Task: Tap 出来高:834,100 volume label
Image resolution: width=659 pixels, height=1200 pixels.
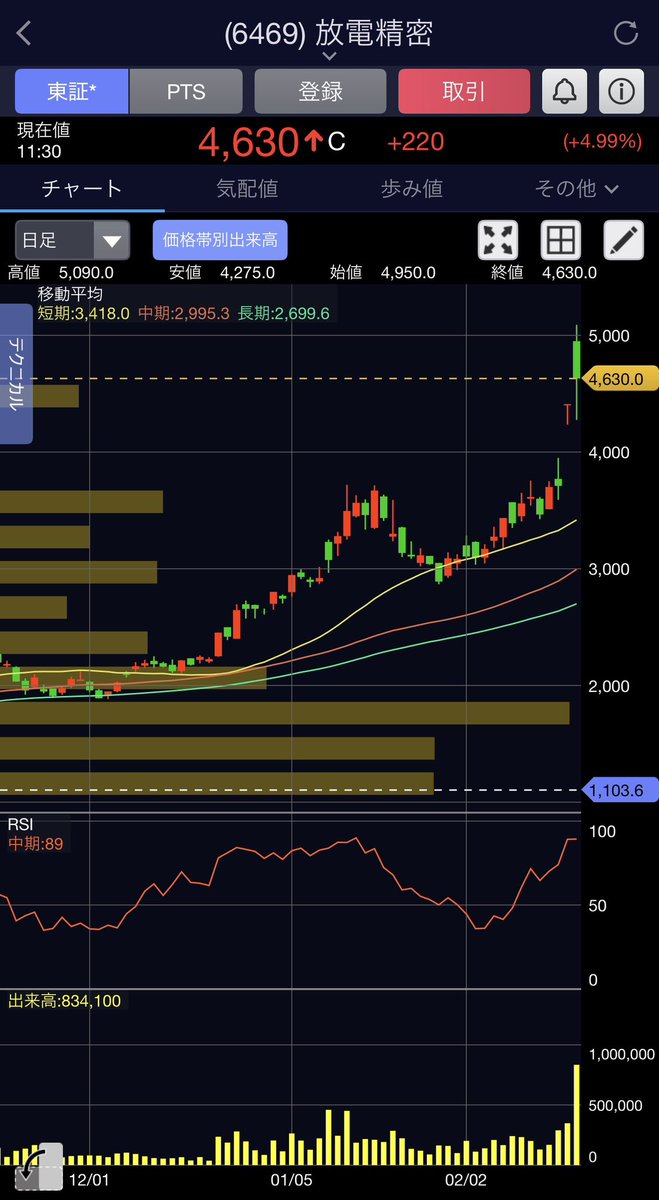Action: pos(65,1000)
